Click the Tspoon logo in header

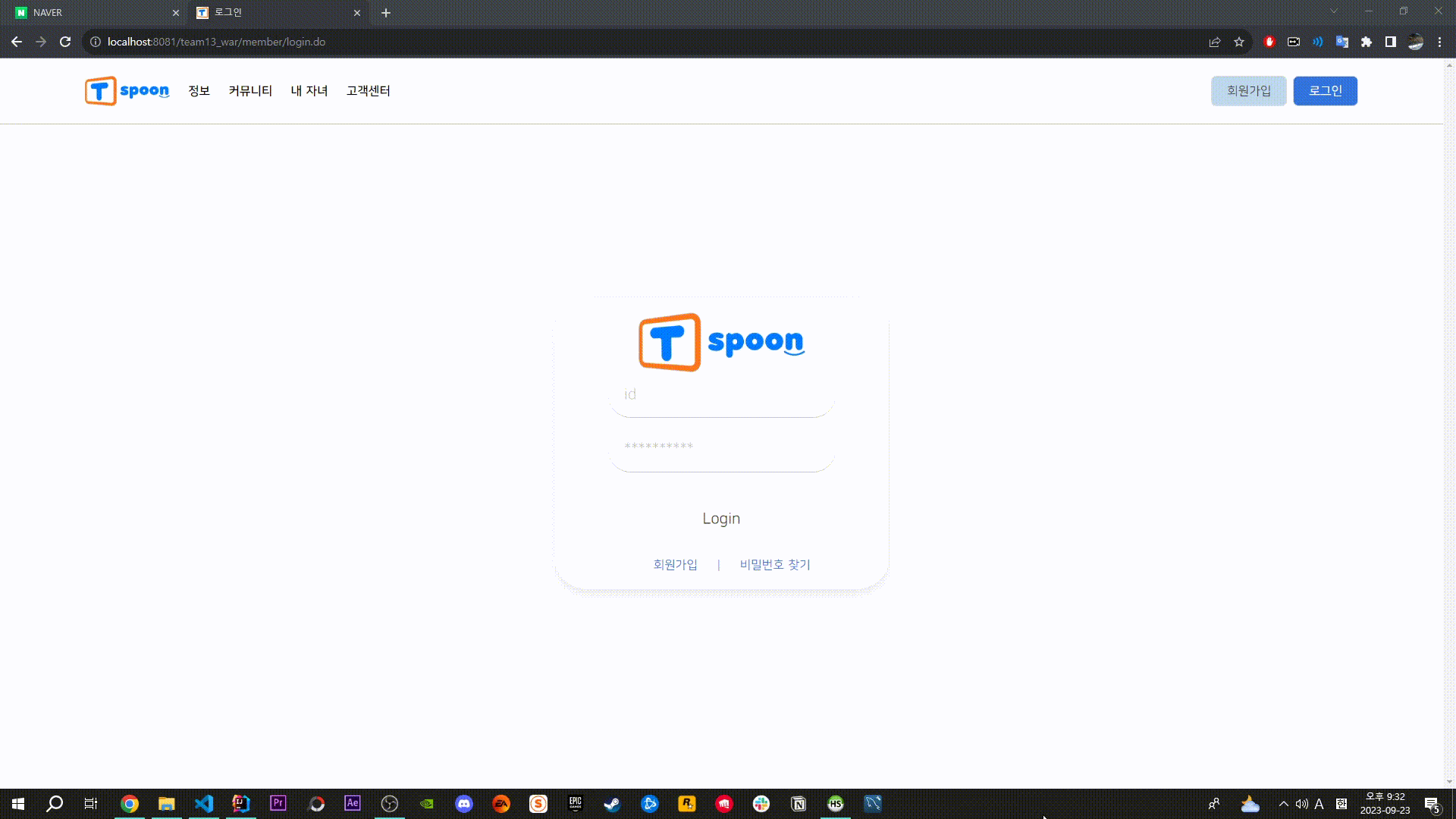127,91
